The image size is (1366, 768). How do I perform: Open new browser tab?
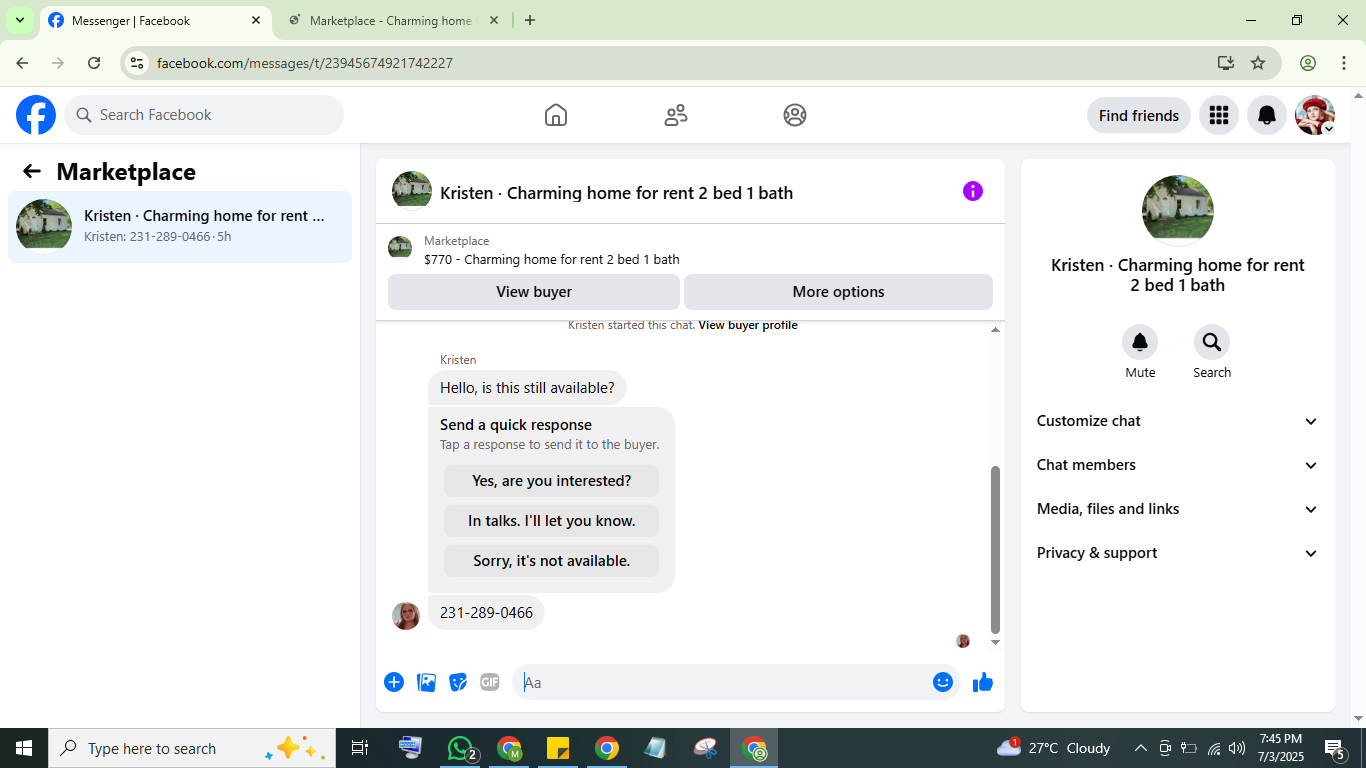coord(530,20)
